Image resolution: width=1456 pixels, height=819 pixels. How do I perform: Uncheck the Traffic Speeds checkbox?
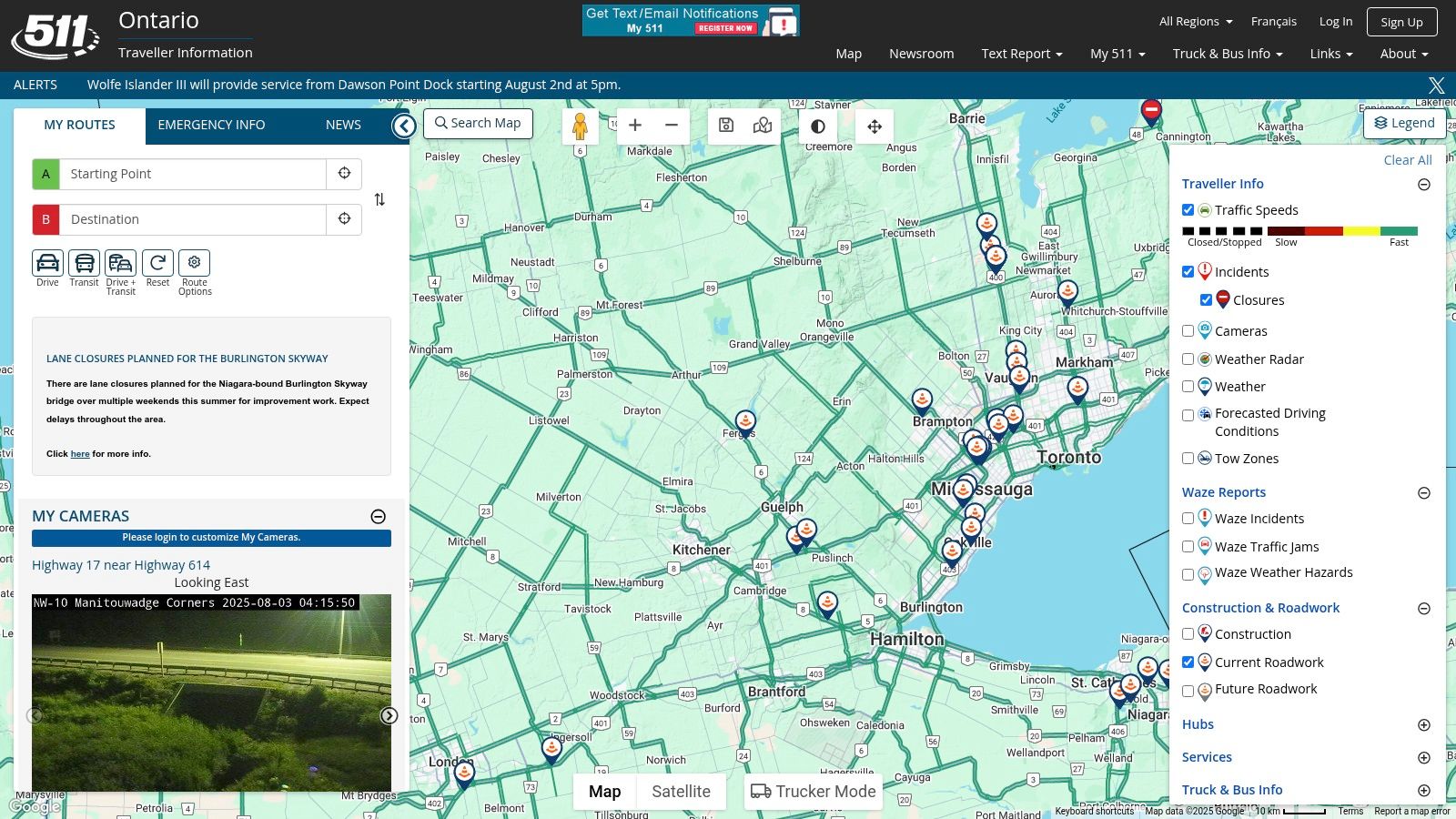[x=1188, y=210]
